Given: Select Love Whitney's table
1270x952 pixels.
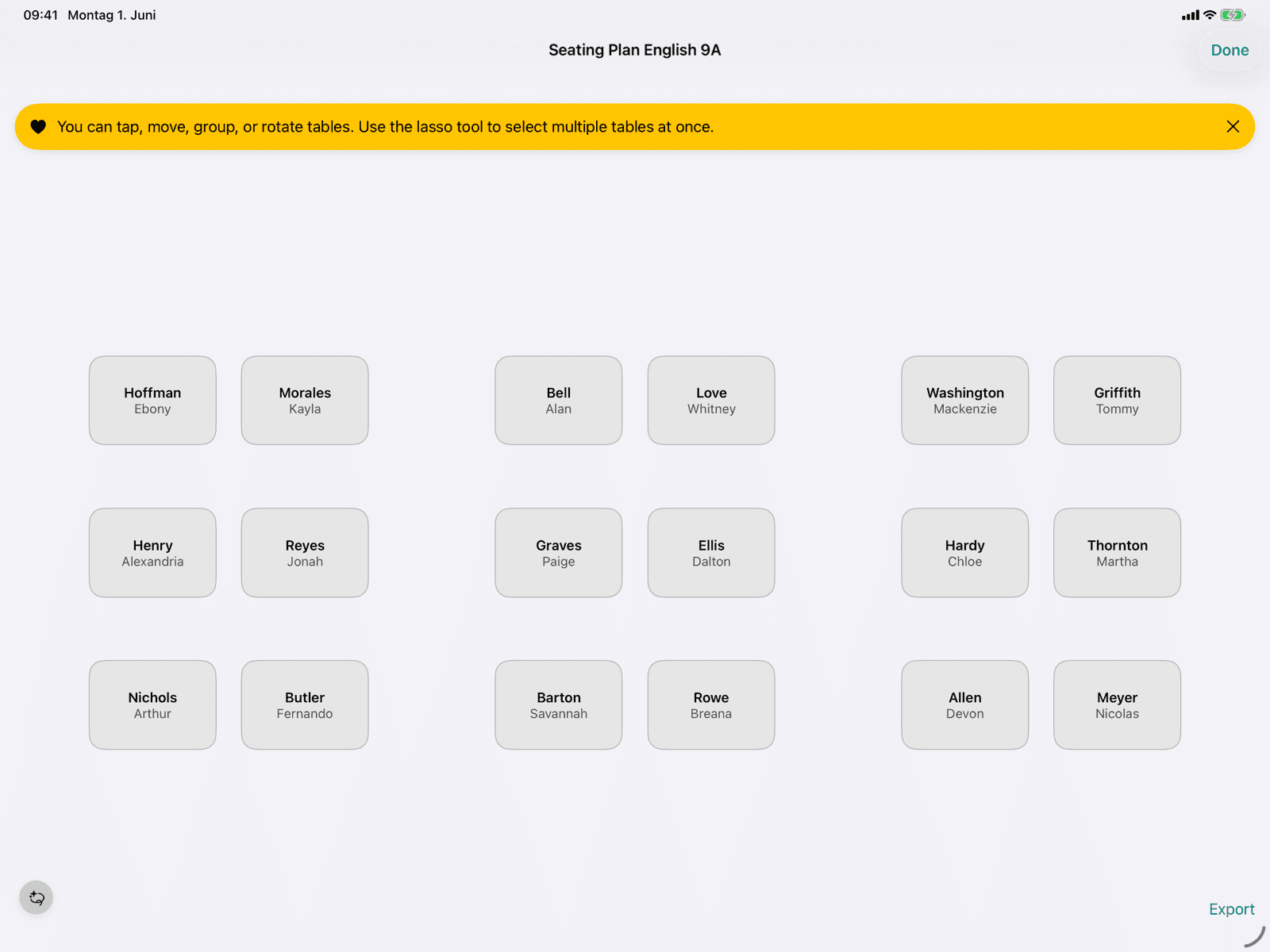Looking at the screenshot, I should [x=711, y=401].
